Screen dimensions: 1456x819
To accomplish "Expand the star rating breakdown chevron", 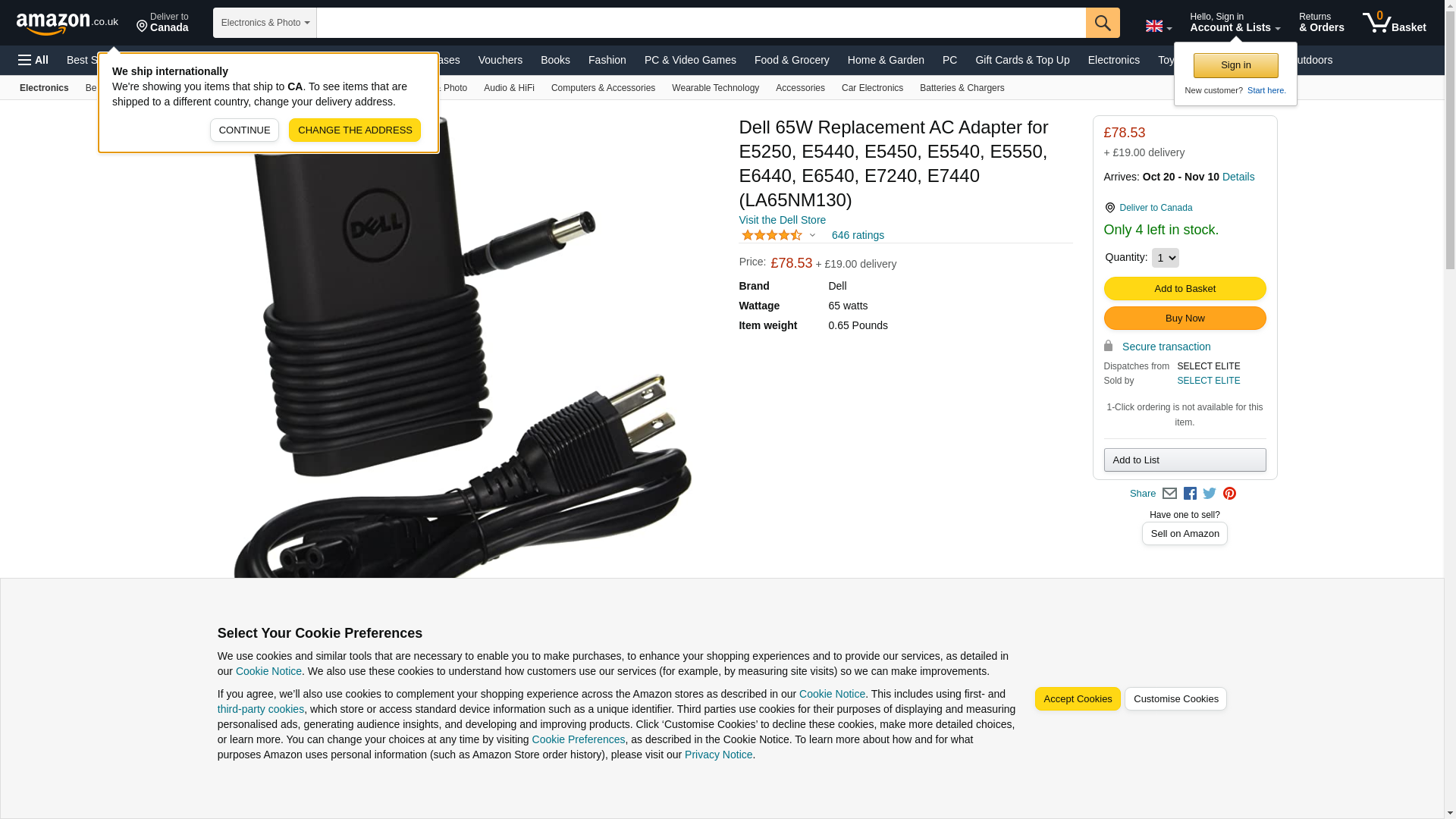I will click(812, 235).
